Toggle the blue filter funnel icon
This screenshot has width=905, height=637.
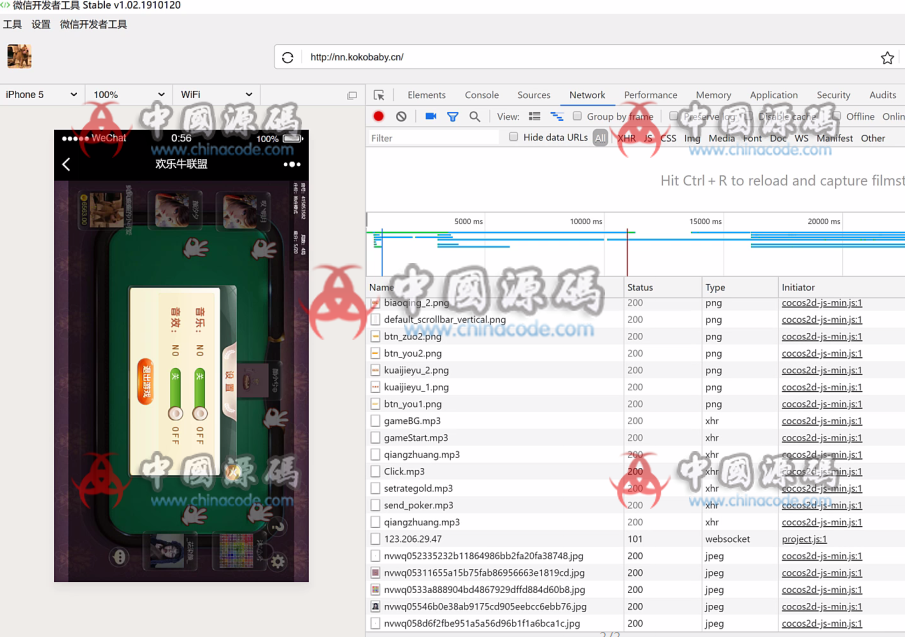coord(452,117)
